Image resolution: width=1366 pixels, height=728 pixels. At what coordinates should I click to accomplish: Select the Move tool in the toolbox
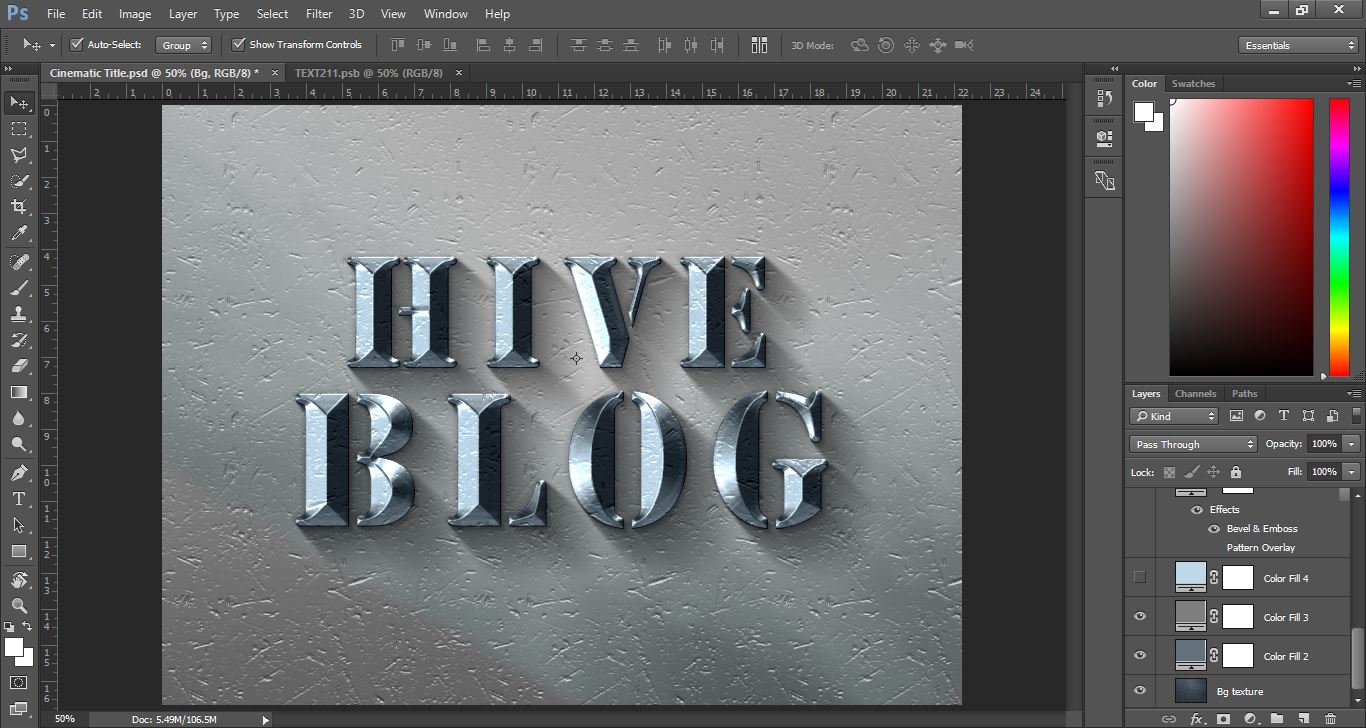[x=19, y=103]
